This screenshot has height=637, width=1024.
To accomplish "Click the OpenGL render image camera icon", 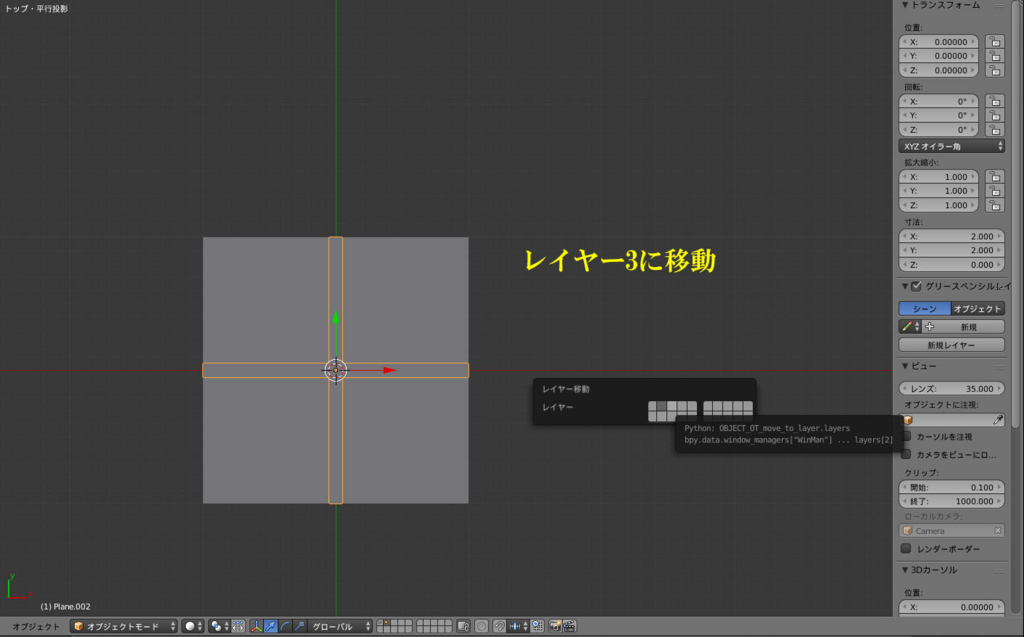I will coord(554,626).
